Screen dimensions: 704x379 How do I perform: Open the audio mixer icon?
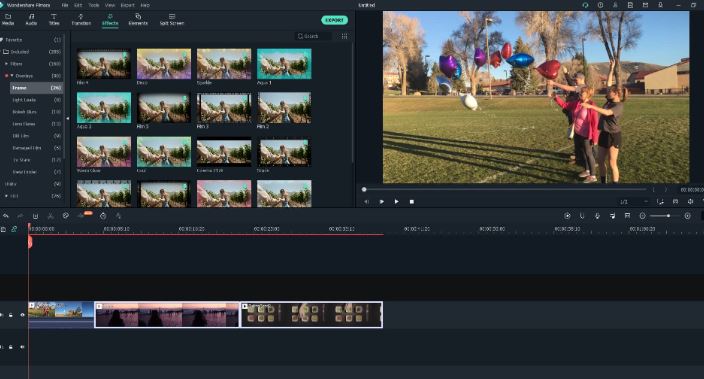tap(612, 216)
